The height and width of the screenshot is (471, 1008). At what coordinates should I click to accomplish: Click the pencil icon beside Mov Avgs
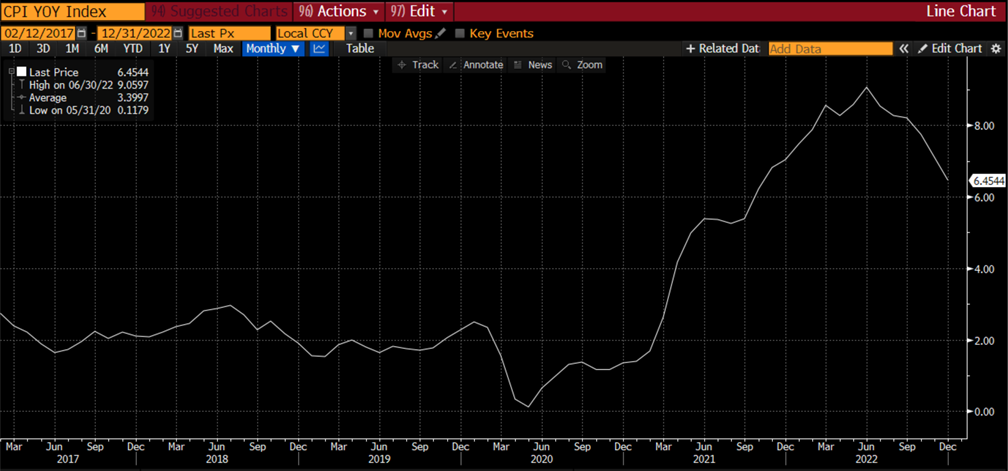(x=440, y=33)
